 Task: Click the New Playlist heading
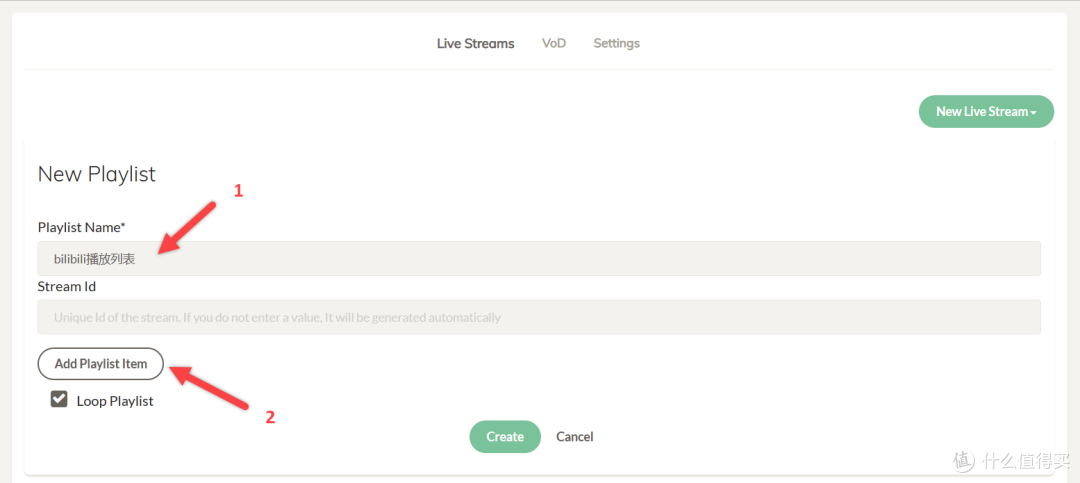tap(97, 174)
